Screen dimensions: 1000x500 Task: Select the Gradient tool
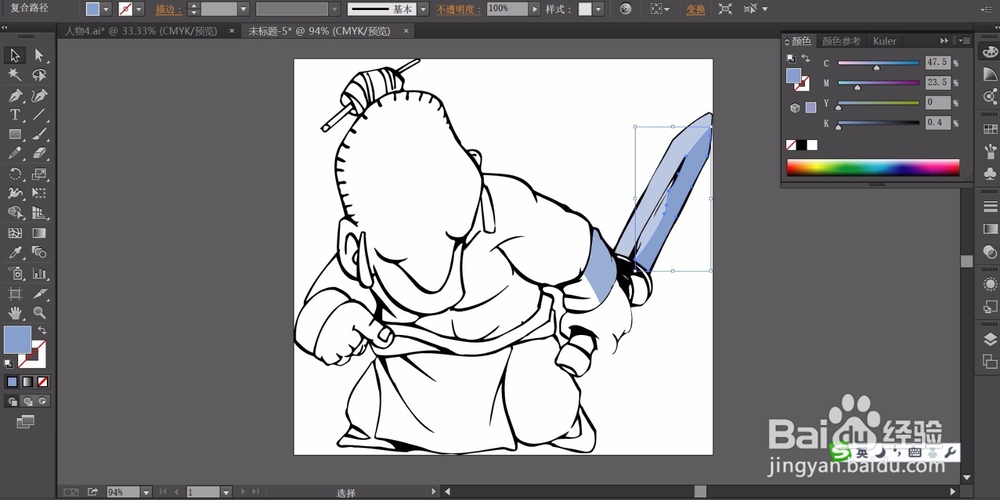(x=40, y=233)
